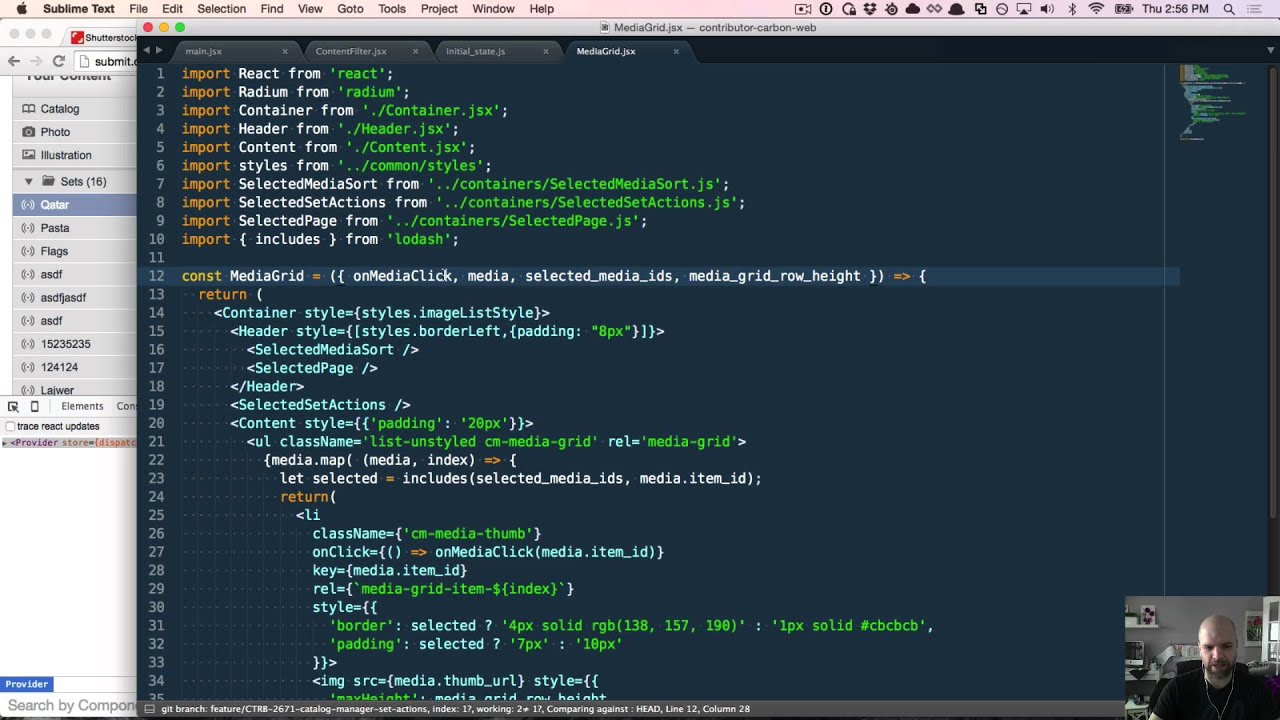1280x720 pixels.
Task: Open the Elements tab in DevTools
Action: (x=82, y=406)
